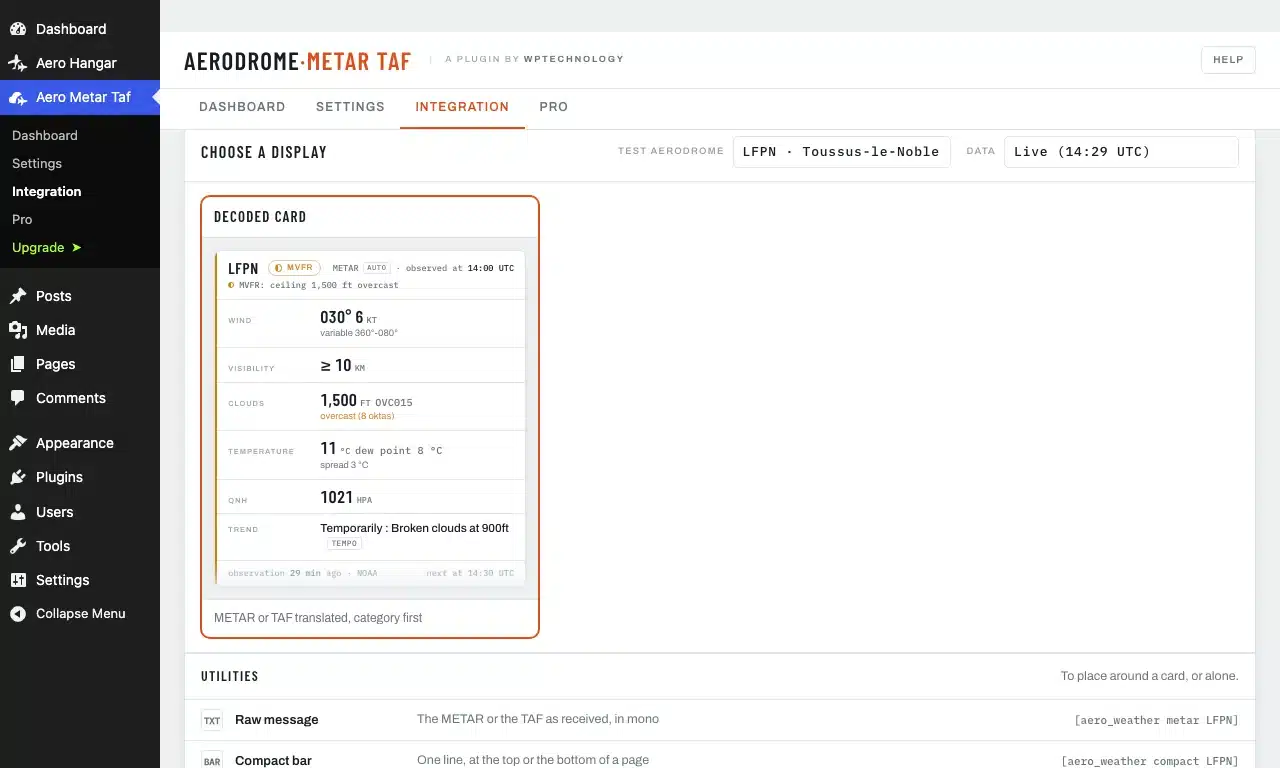The image size is (1280, 768).
Task: Switch to the SETTINGS tab
Action: click(x=350, y=107)
